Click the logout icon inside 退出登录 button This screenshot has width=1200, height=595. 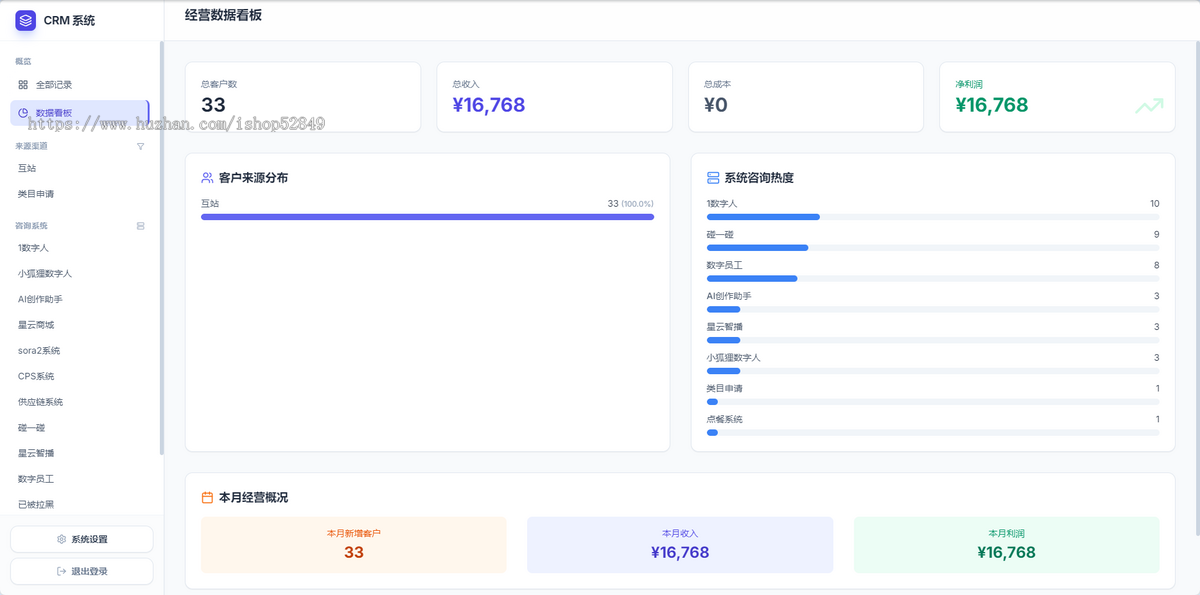click(x=62, y=571)
